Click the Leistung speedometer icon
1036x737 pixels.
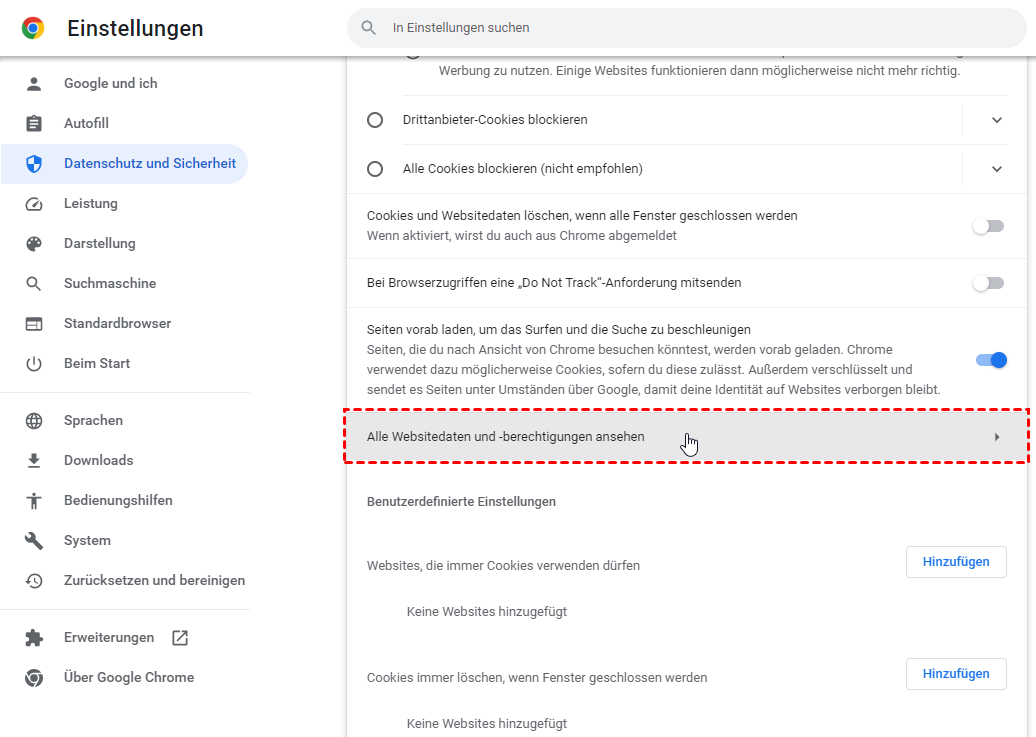pos(34,204)
